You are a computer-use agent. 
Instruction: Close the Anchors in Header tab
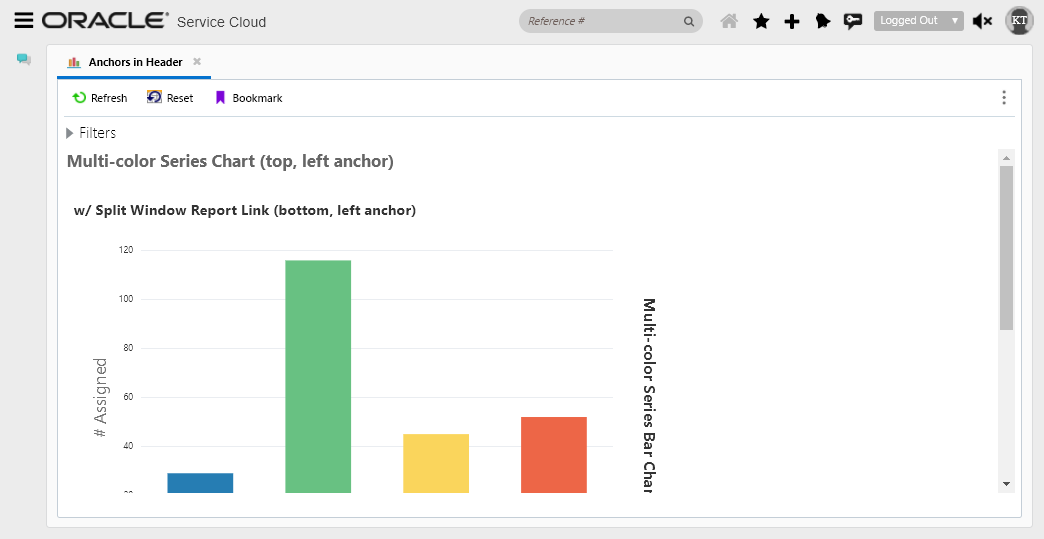click(x=197, y=62)
